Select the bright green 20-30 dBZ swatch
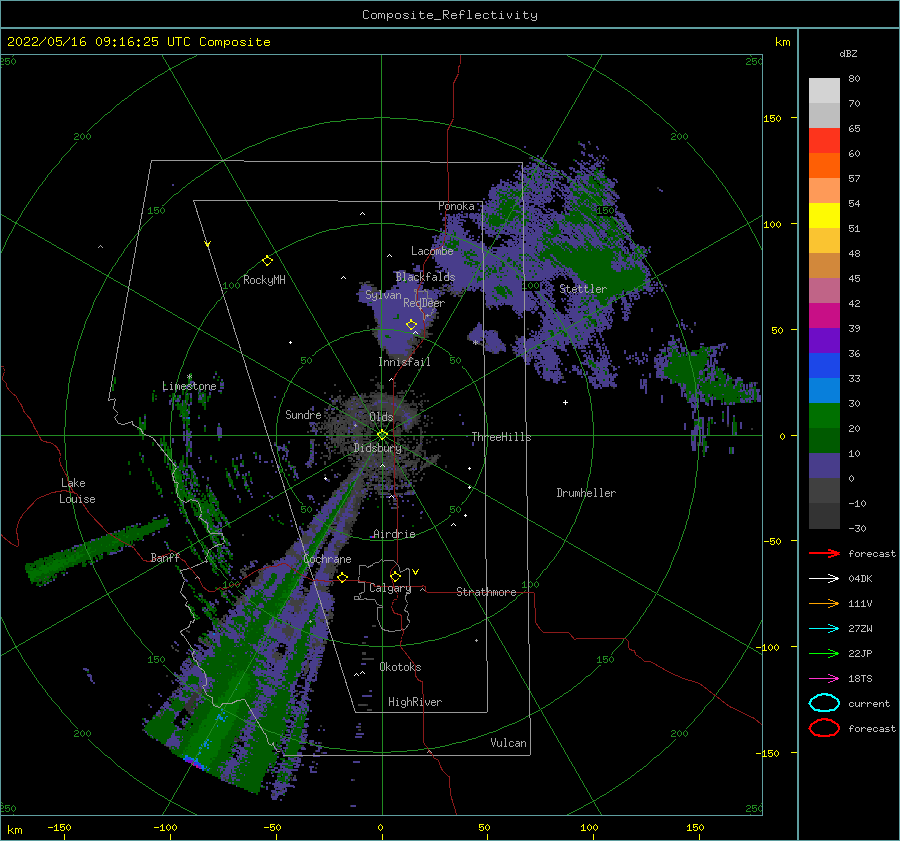Viewport: 900px width, 841px height. [x=824, y=416]
